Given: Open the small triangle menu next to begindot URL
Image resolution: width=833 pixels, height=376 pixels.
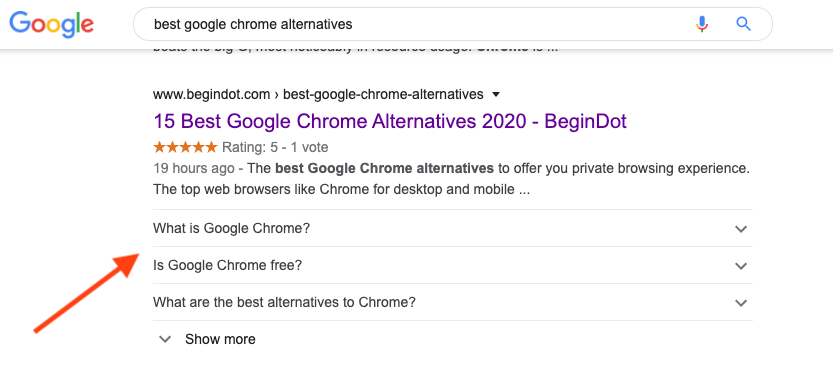Looking at the screenshot, I should 496,95.
